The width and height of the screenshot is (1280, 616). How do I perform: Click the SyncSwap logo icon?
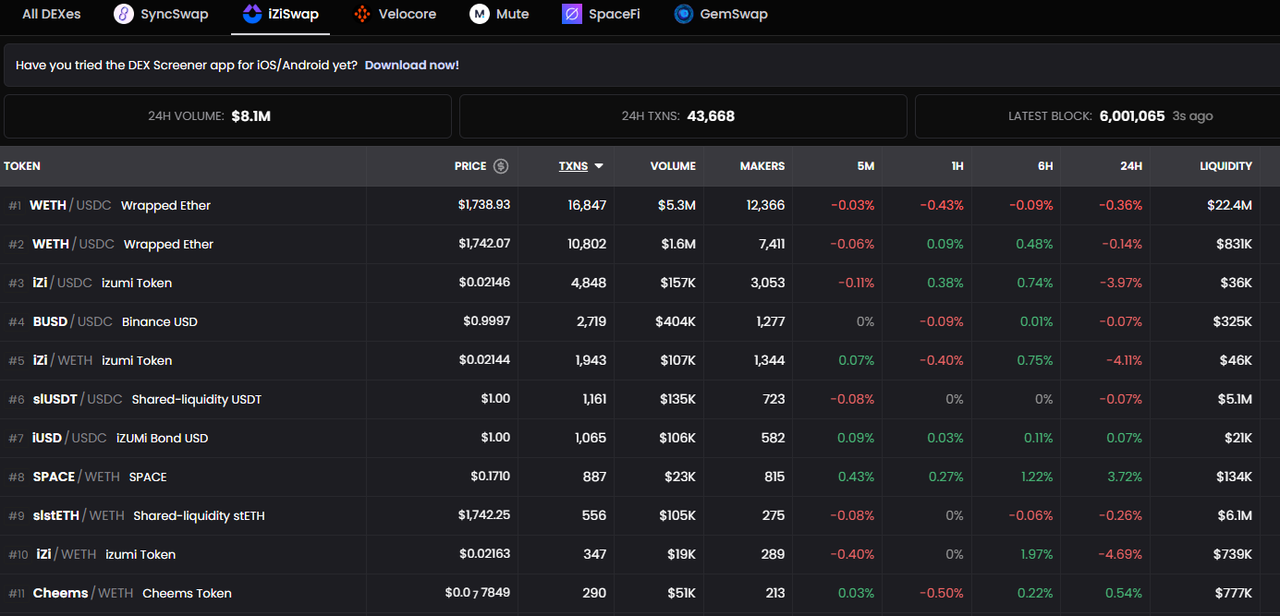122,14
